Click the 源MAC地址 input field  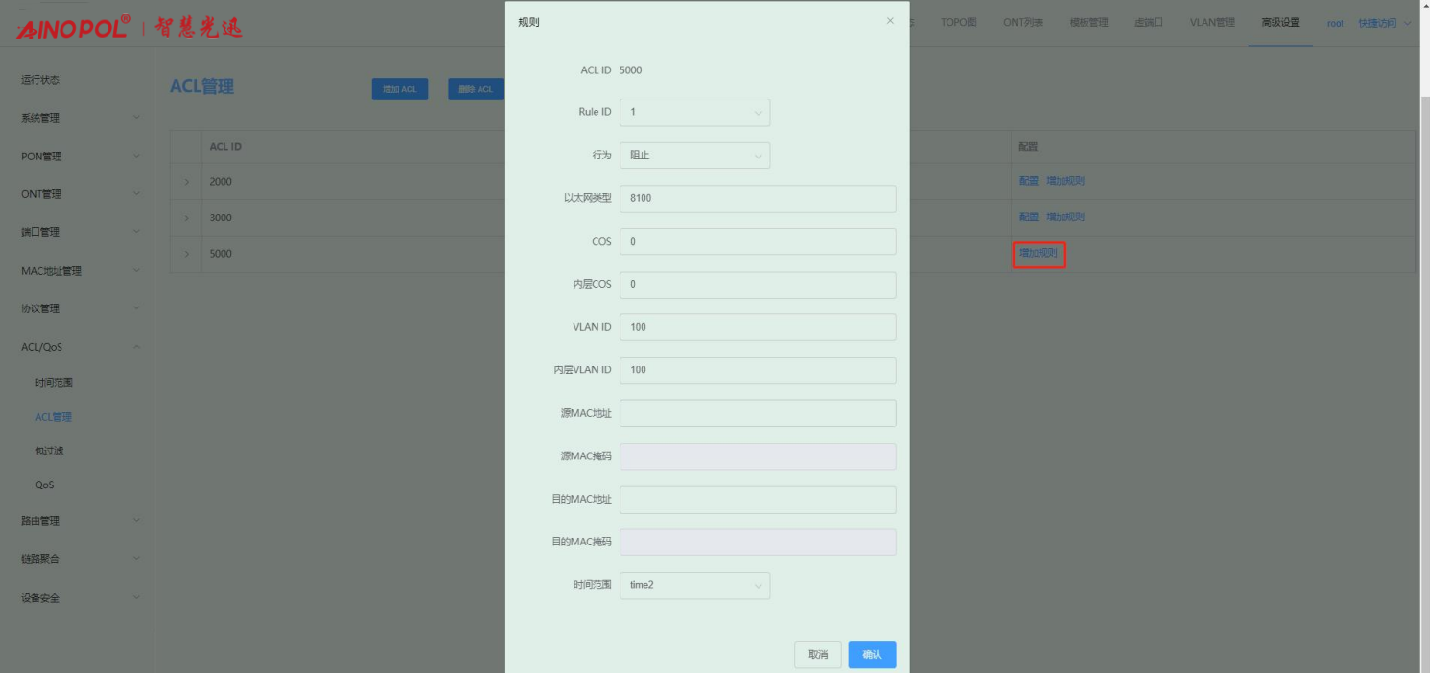[757, 413]
